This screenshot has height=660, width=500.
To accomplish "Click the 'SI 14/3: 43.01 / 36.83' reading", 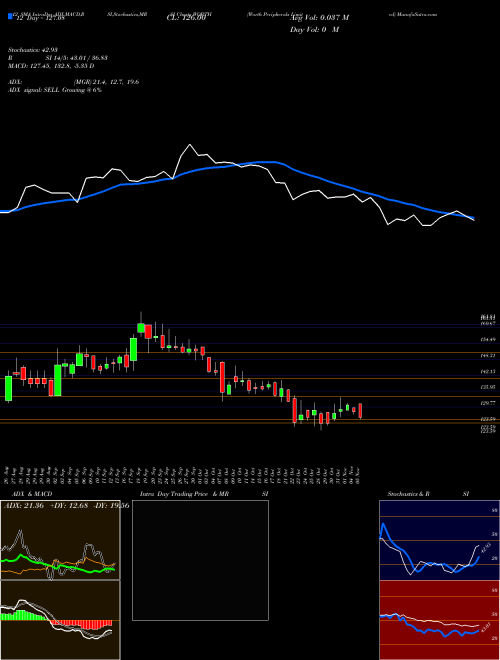I will click(x=77, y=58).
